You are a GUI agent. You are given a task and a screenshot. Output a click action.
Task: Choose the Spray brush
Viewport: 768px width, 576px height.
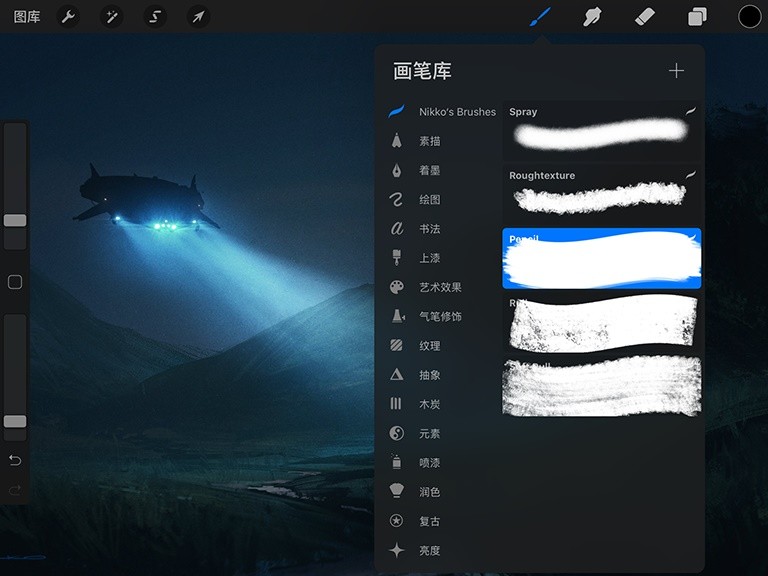pos(602,131)
